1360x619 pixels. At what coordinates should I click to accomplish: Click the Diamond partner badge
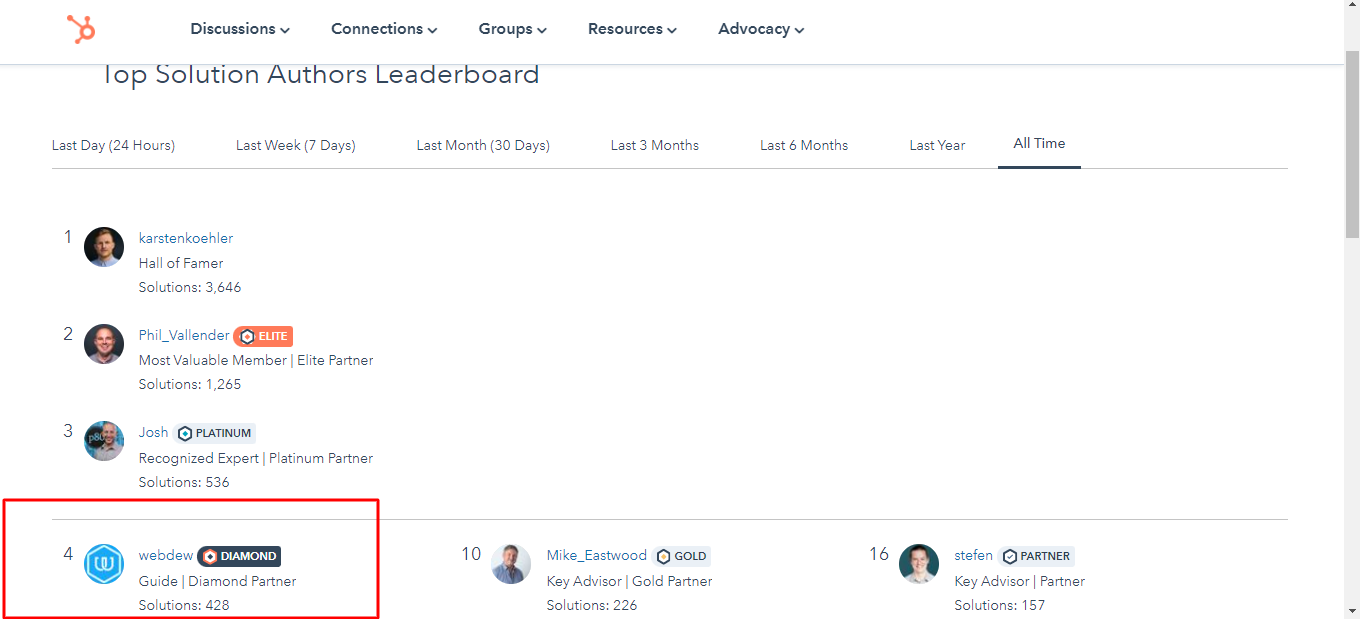(x=239, y=556)
